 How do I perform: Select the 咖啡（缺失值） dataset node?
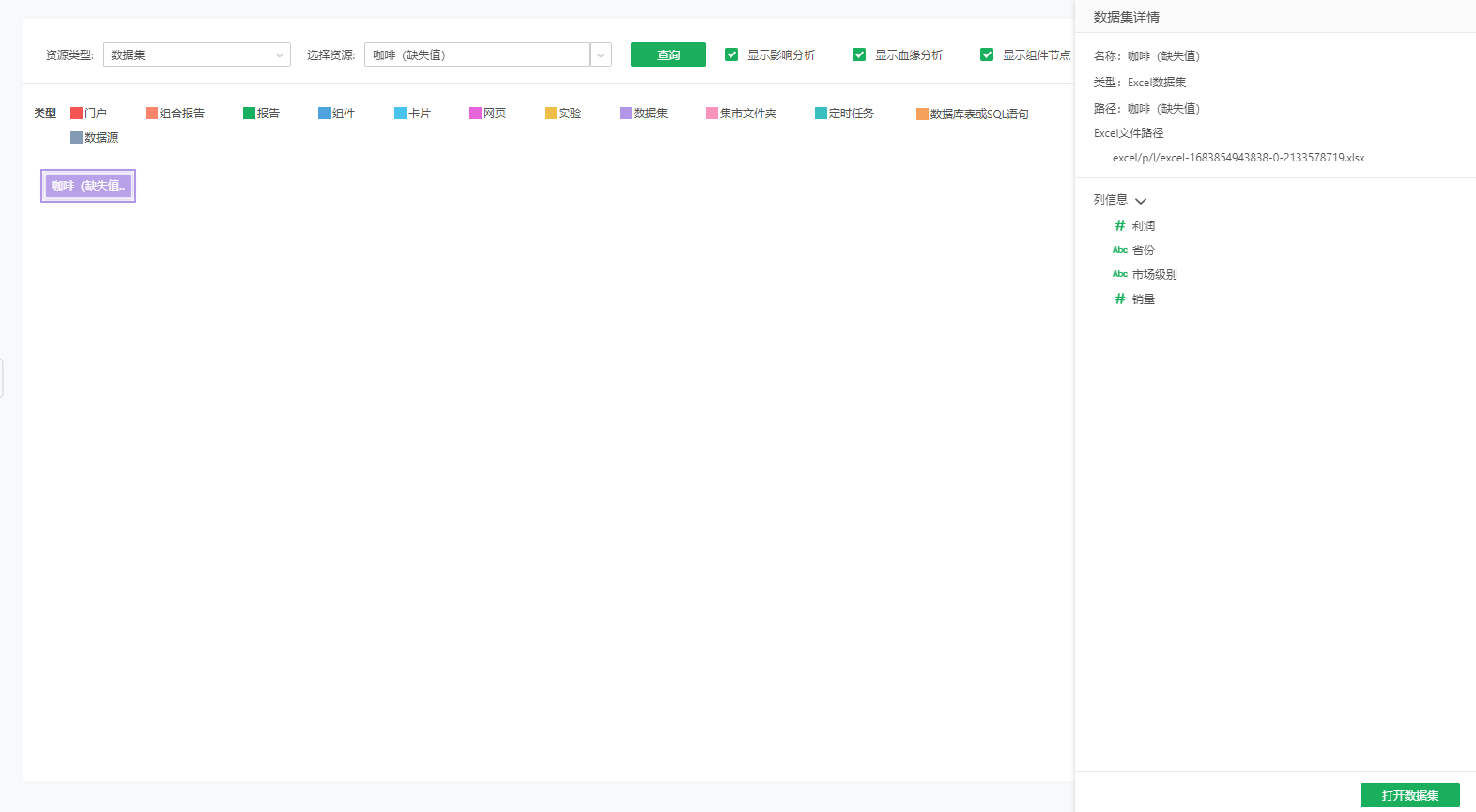88,186
